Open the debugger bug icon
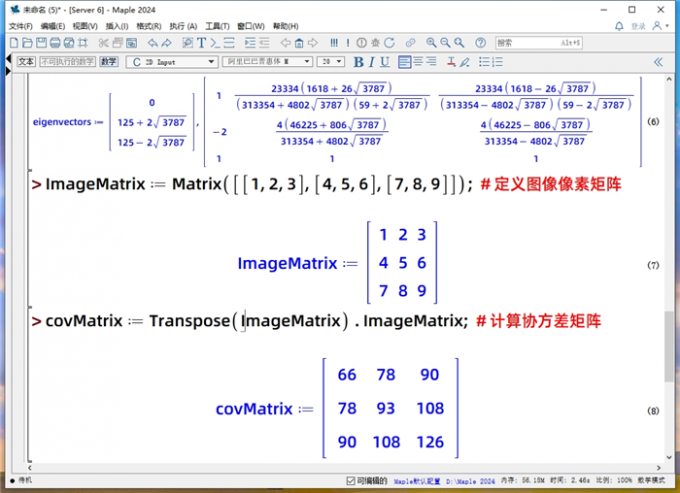Viewport: 680px width, 493px height. 376,42
